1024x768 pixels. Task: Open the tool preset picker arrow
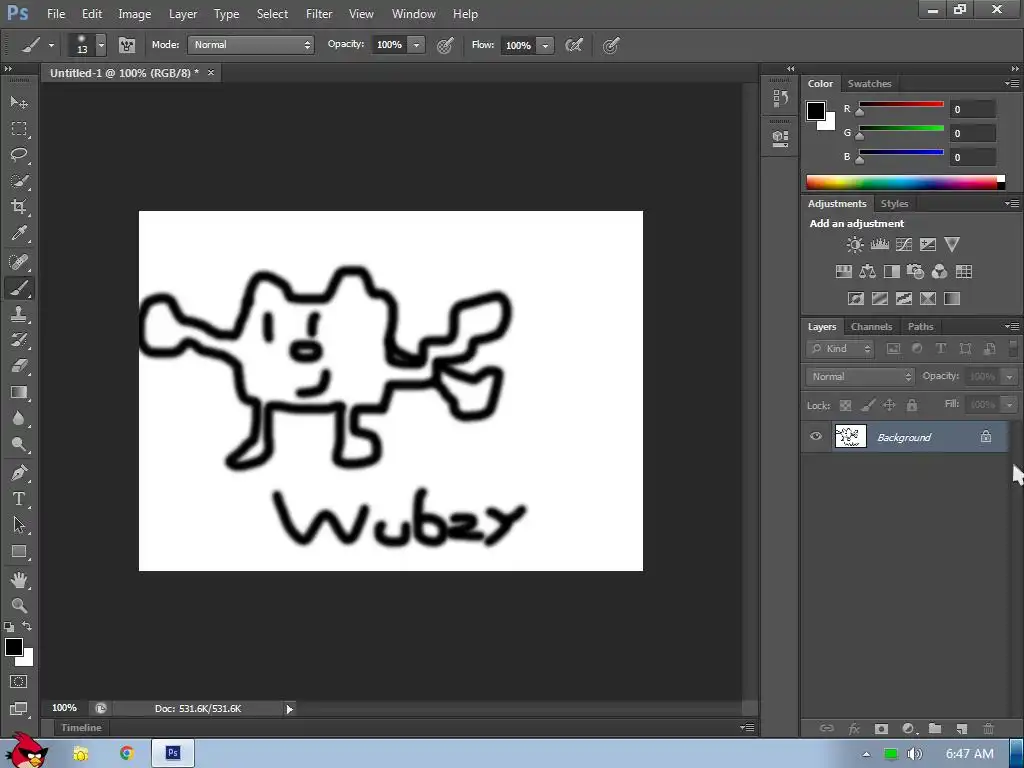pyautogui.click(x=52, y=46)
